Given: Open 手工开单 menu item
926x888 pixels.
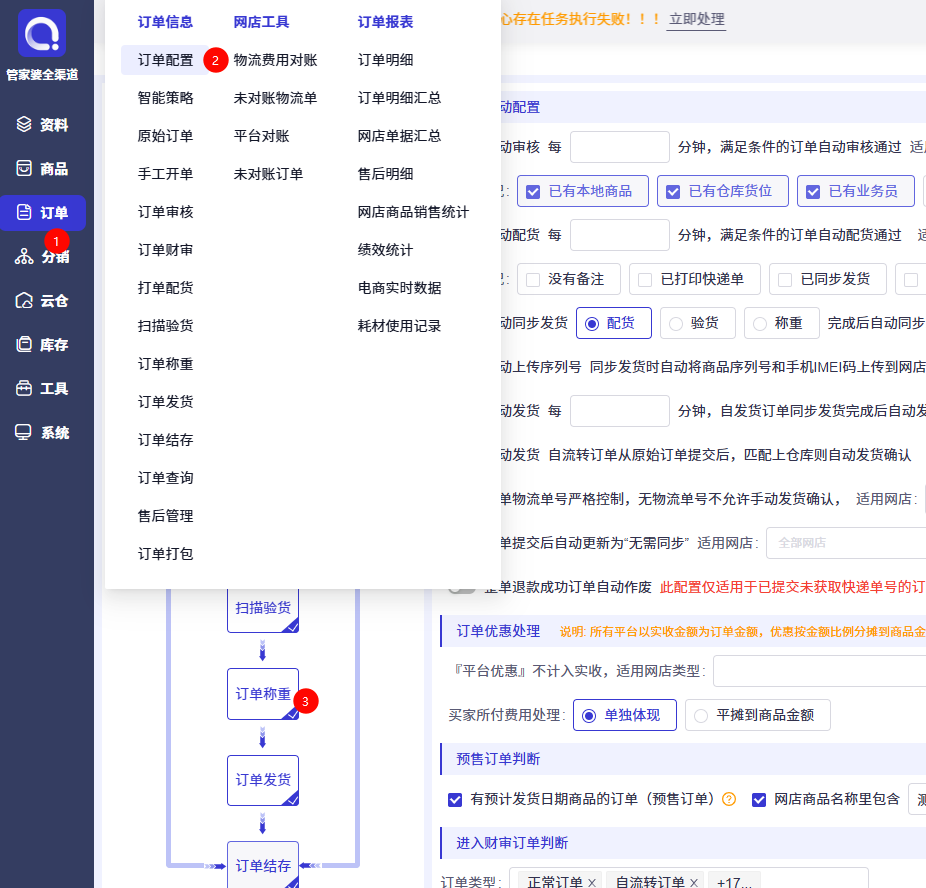Looking at the screenshot, I should (x=165, y=174).
